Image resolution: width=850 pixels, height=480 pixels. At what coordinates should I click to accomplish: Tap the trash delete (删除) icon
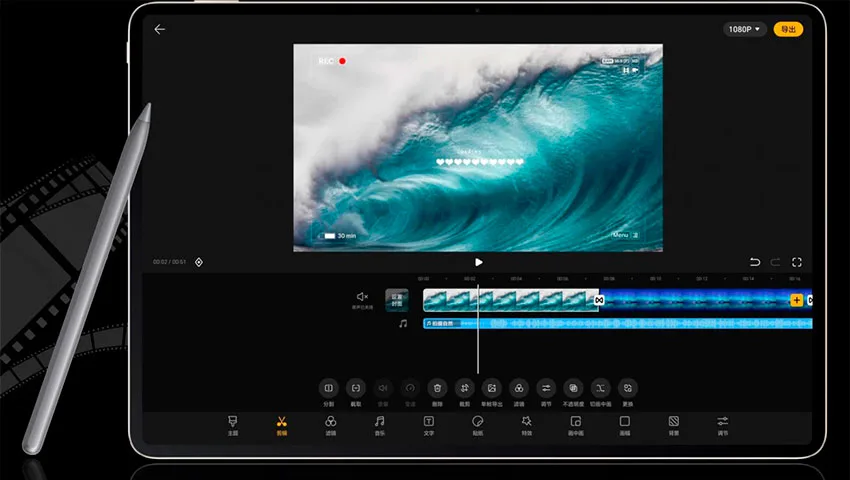(437, 388)
